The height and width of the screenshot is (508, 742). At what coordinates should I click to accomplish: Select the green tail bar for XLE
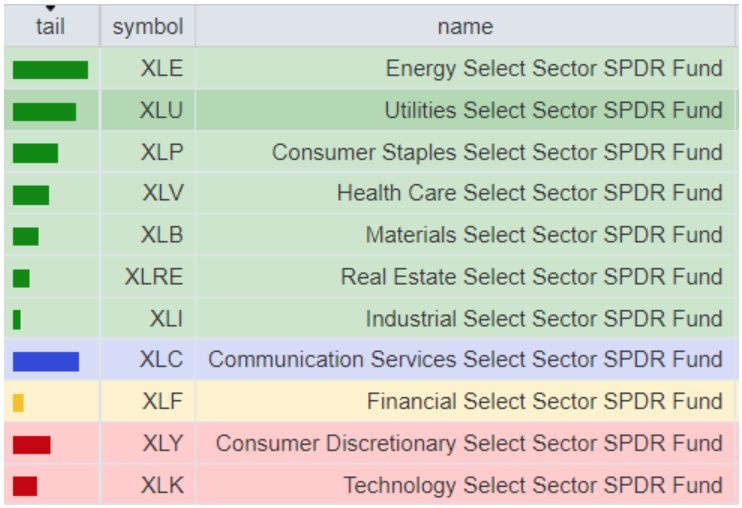tap(50, 69)
